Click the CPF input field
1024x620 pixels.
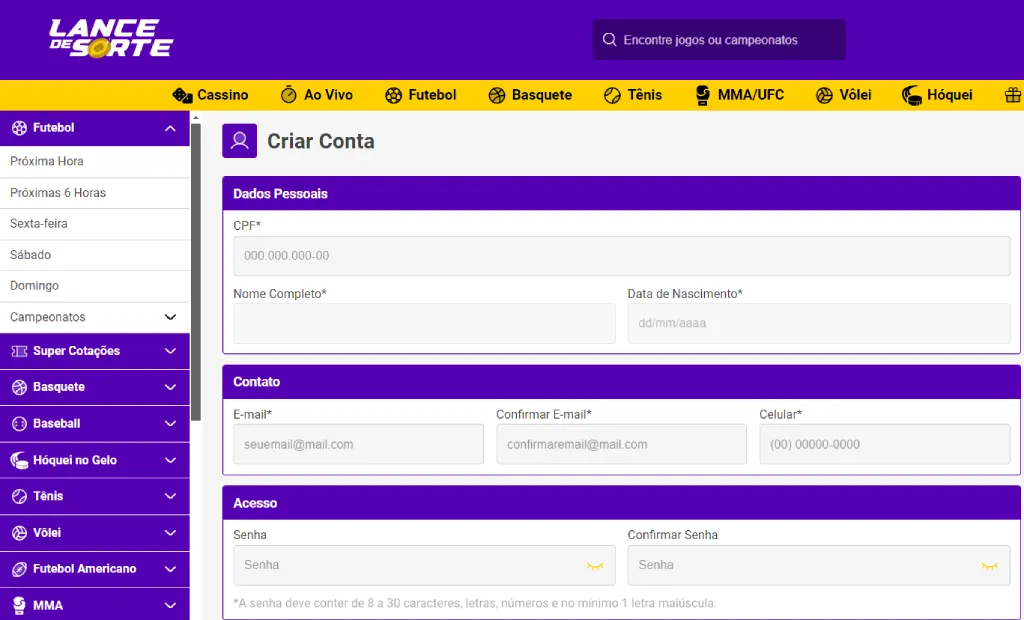point(620,256)
